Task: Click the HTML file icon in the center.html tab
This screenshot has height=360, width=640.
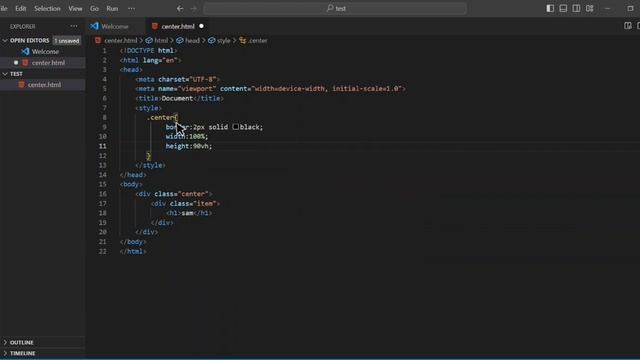Action: click(154, 26)
